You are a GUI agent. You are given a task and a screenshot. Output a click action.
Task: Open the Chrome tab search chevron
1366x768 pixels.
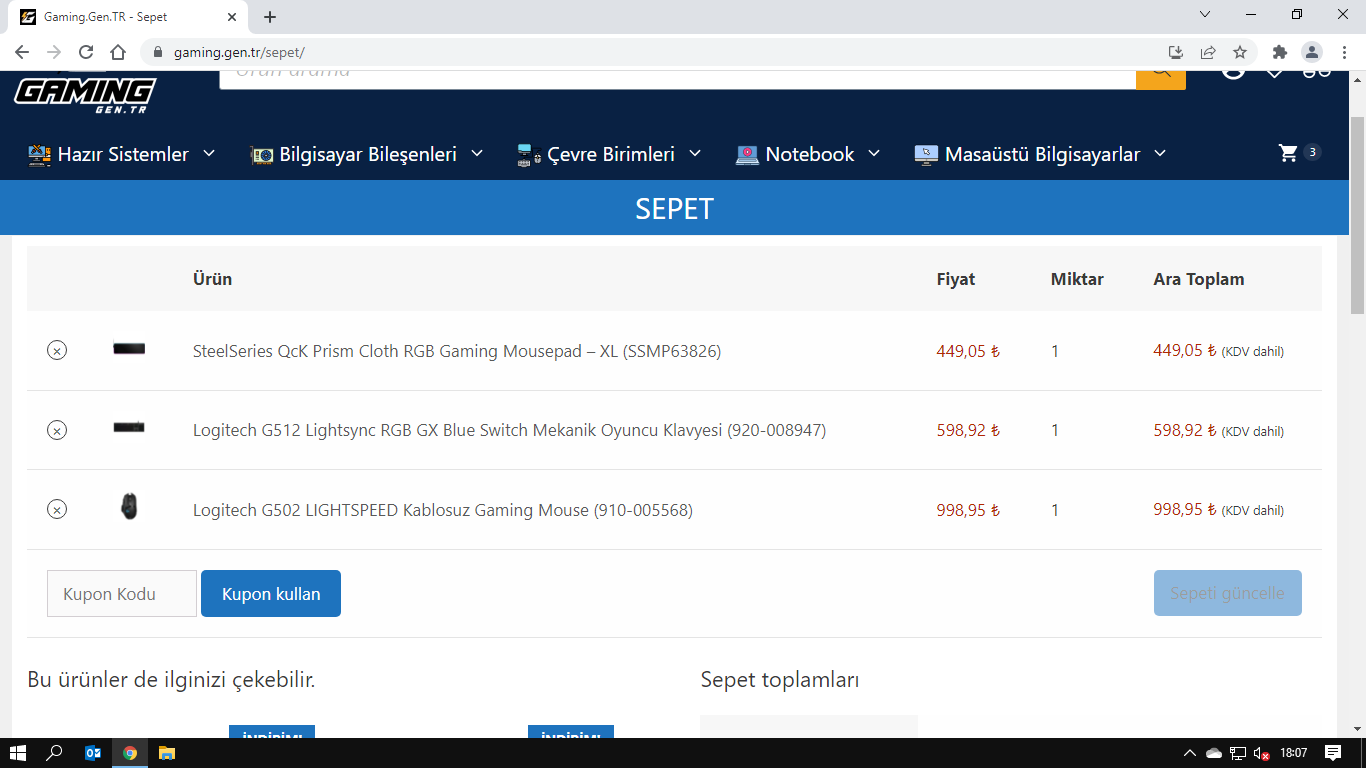click(1205, 15)
